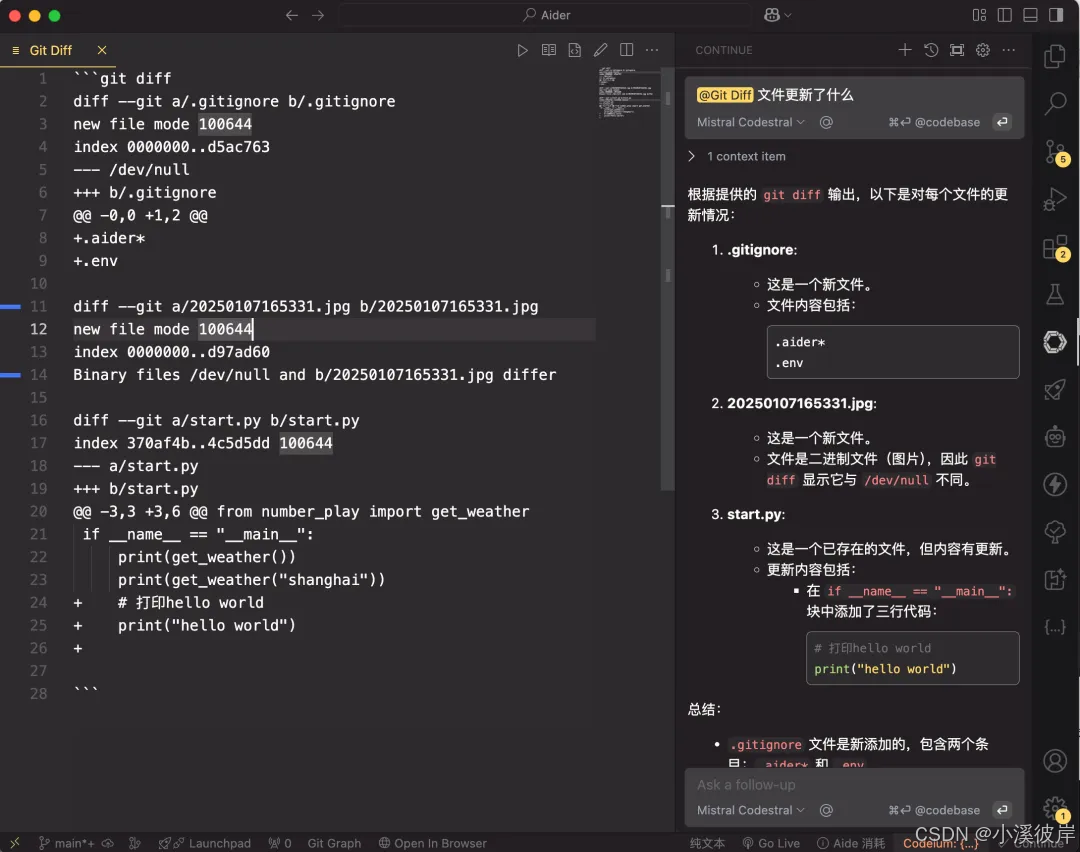Screen dimensions: 1080x852
Task: Send top prompt with @codebase
Action: [x=934, y=122]
